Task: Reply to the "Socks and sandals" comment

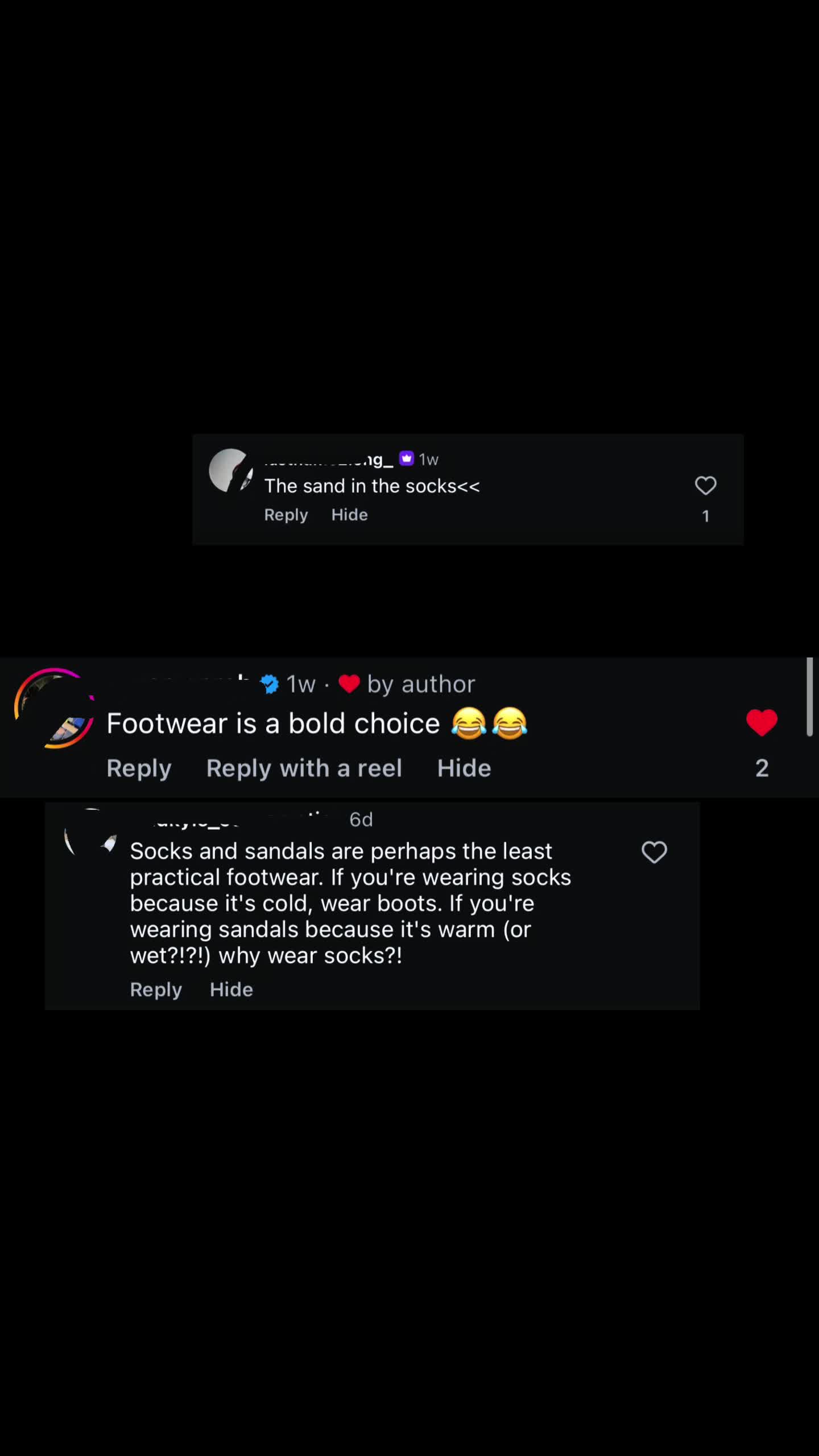Action: [156, 990]
